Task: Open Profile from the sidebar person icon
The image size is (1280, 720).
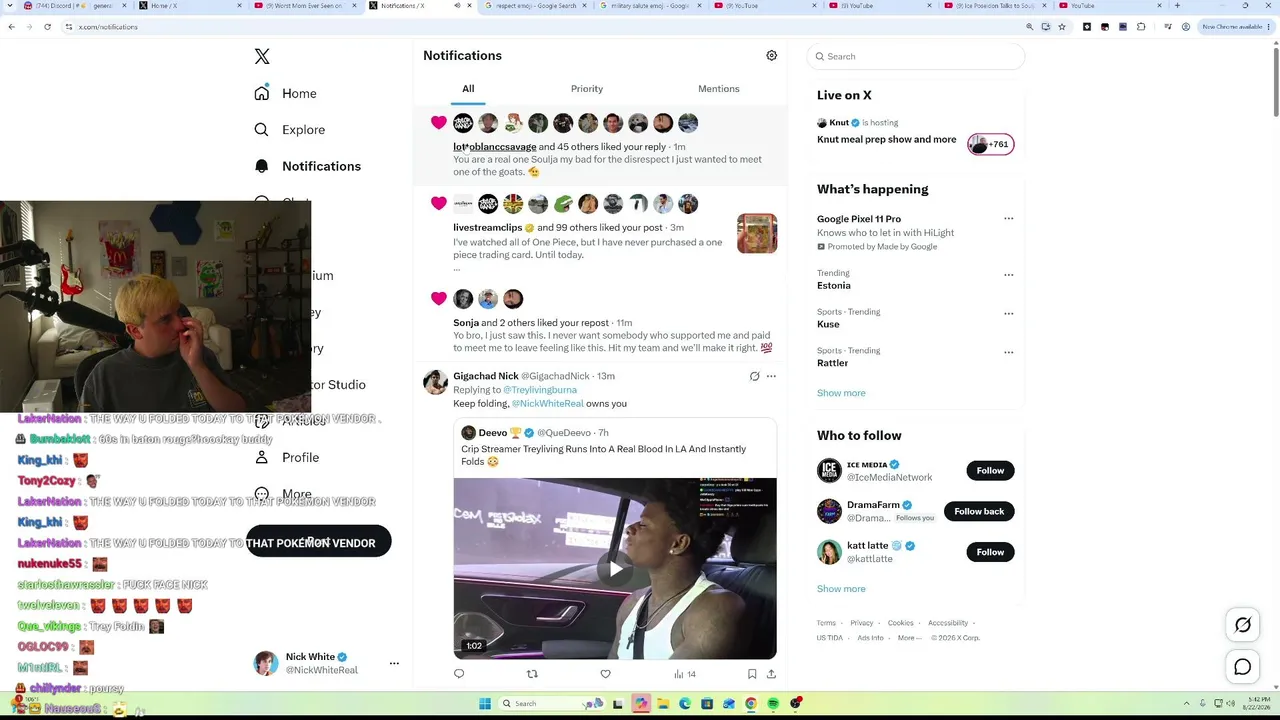Action: pyautogui.click(x=261, y=457)
